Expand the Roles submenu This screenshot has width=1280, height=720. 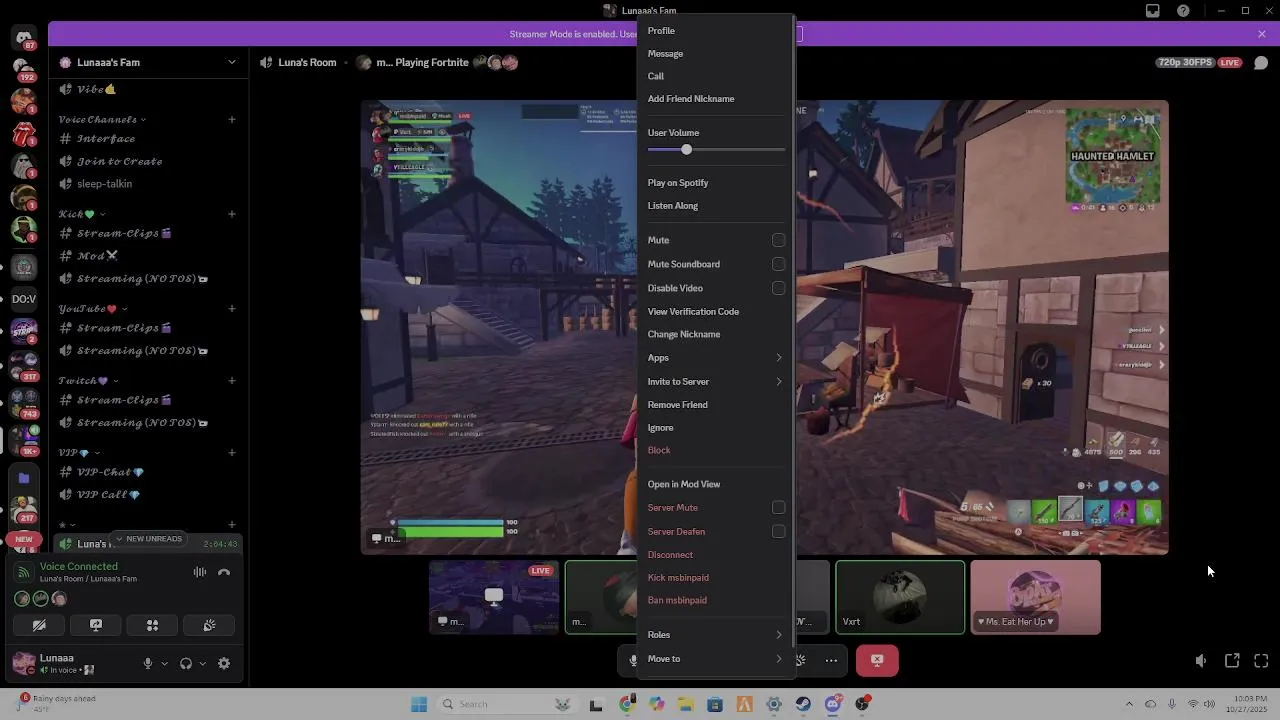[x=715, y=635]
